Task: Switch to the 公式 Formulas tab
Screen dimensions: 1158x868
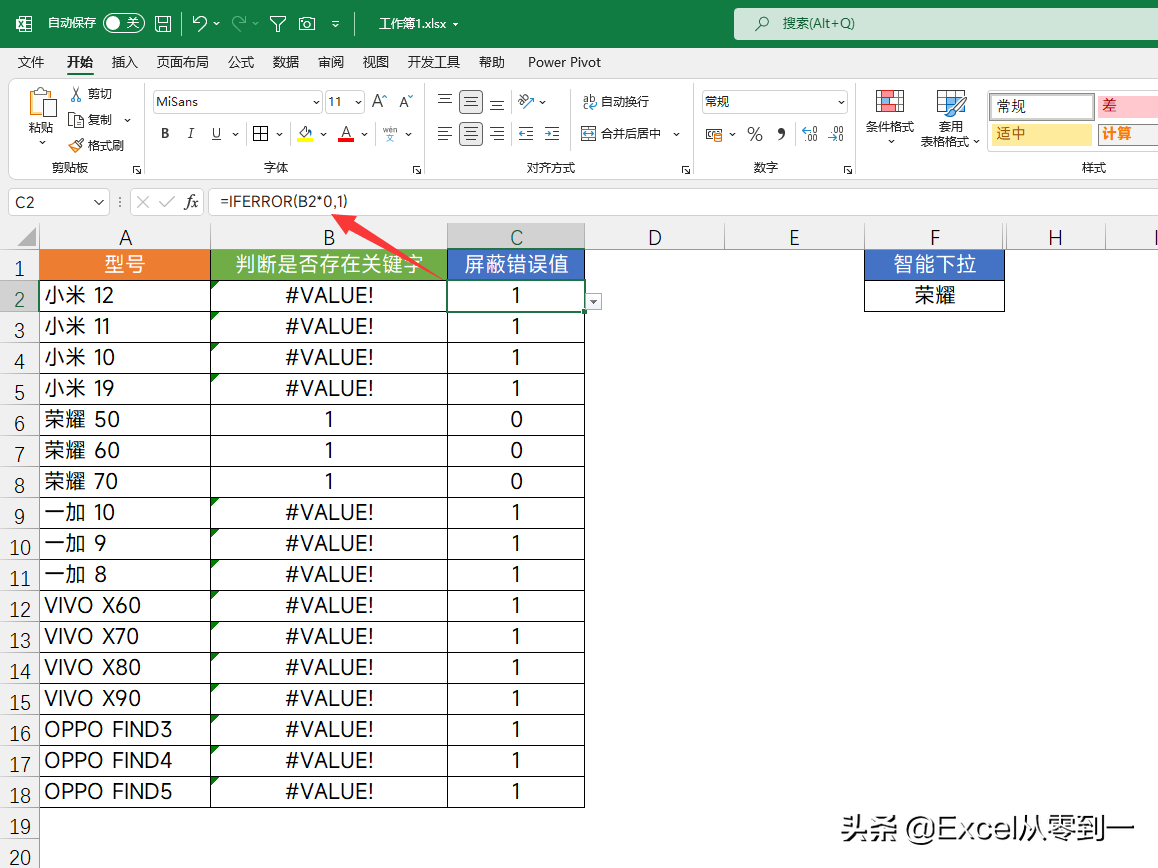Action: click(241, 62)
